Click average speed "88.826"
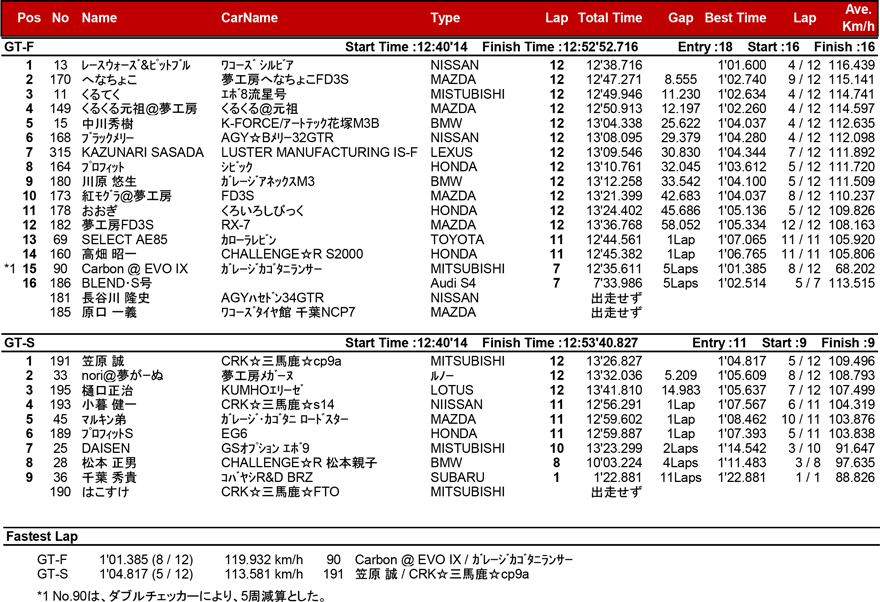The image size is (880, 602). (855, 477)
